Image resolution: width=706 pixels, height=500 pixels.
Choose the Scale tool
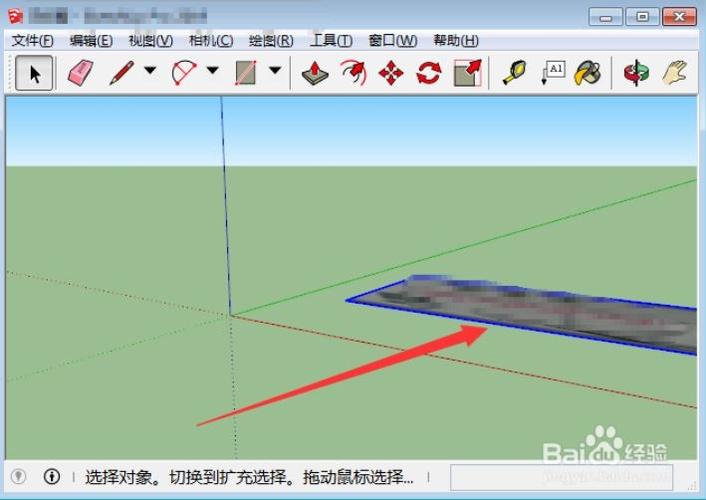coord(467,73)
